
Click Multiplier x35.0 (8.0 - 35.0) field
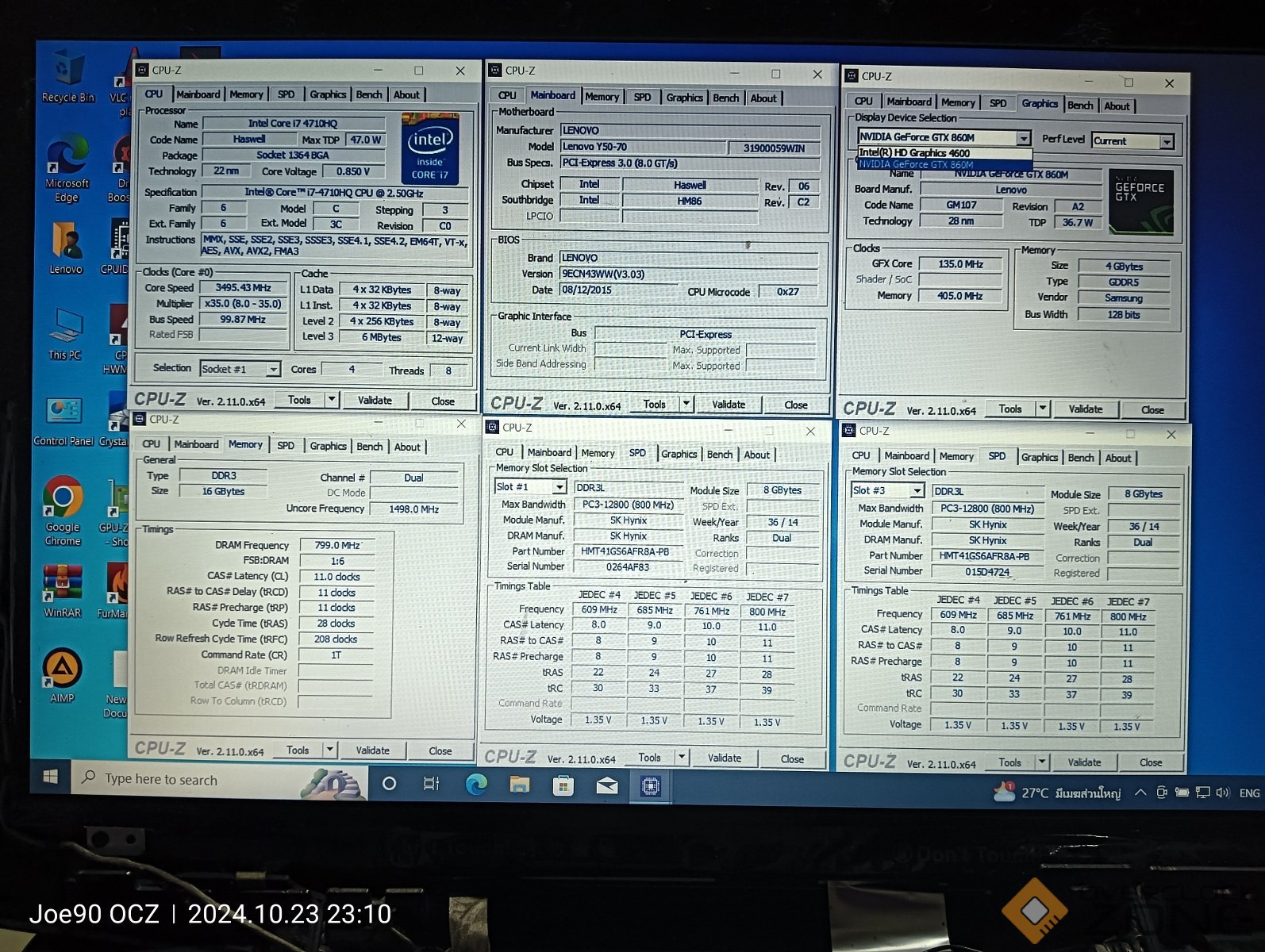point(243,304)
